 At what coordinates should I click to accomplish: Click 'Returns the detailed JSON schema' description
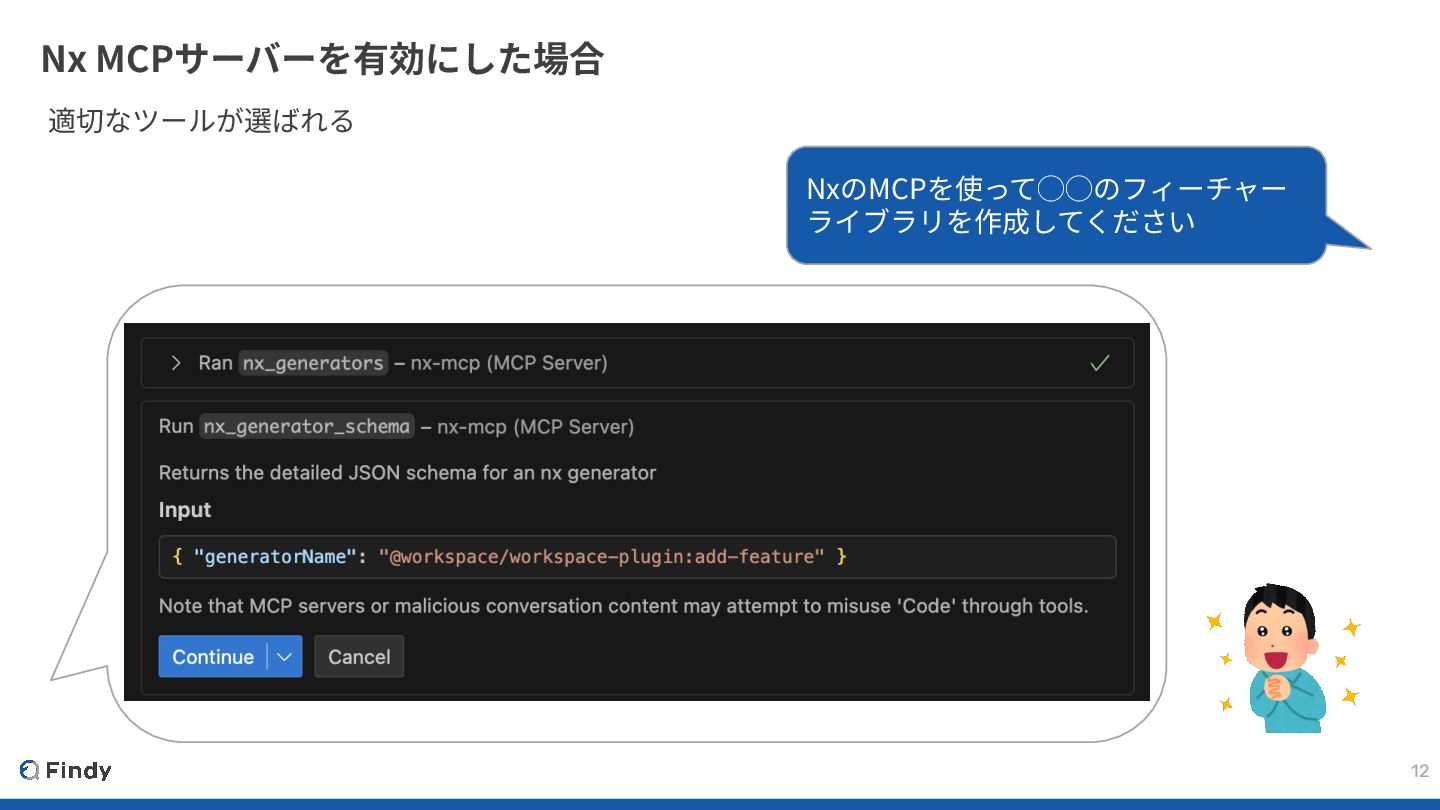click(407, 473)
